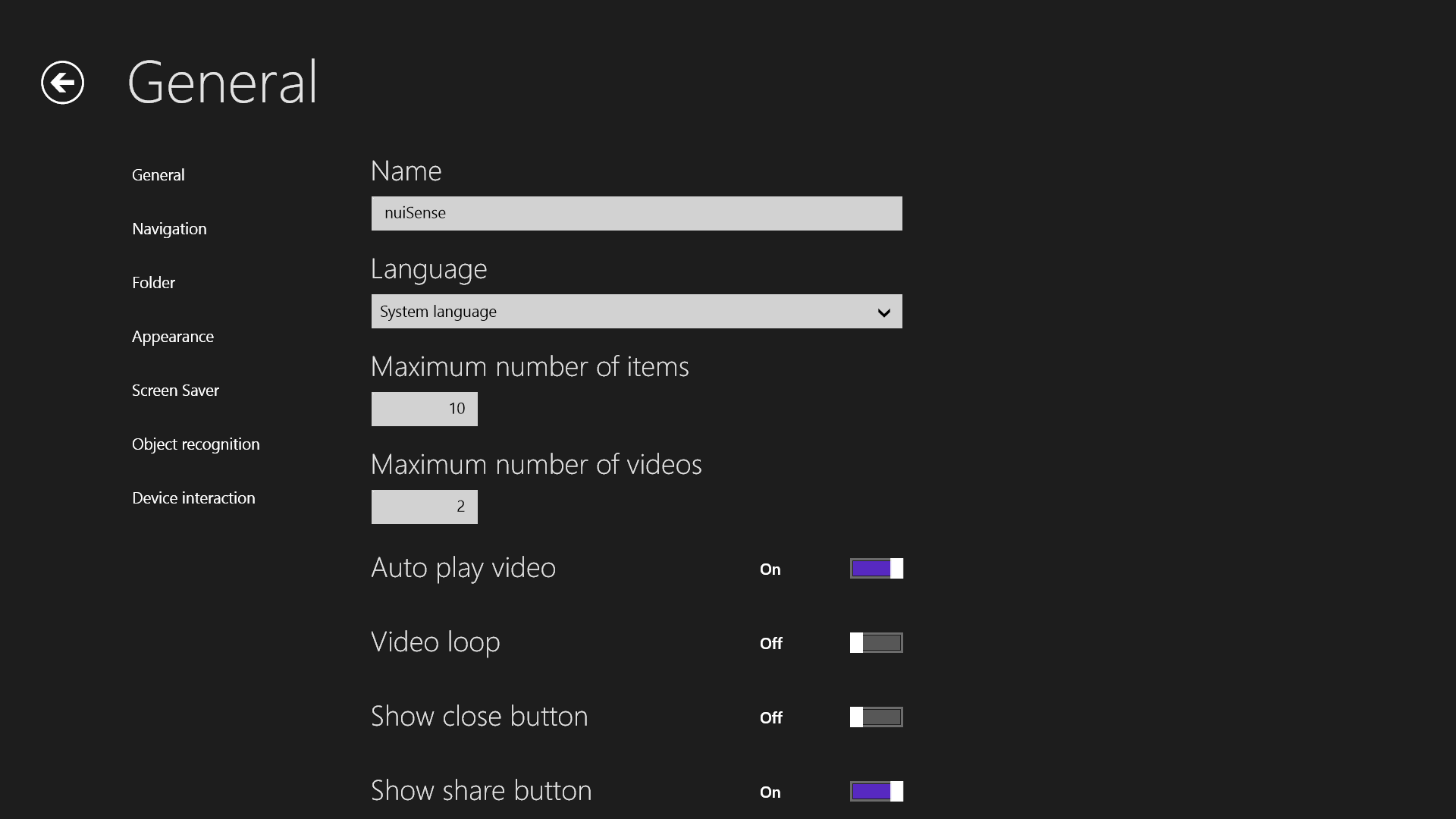Enable the Video loop switch
The width and height of the screenshot is (1456, 819).
876,643
